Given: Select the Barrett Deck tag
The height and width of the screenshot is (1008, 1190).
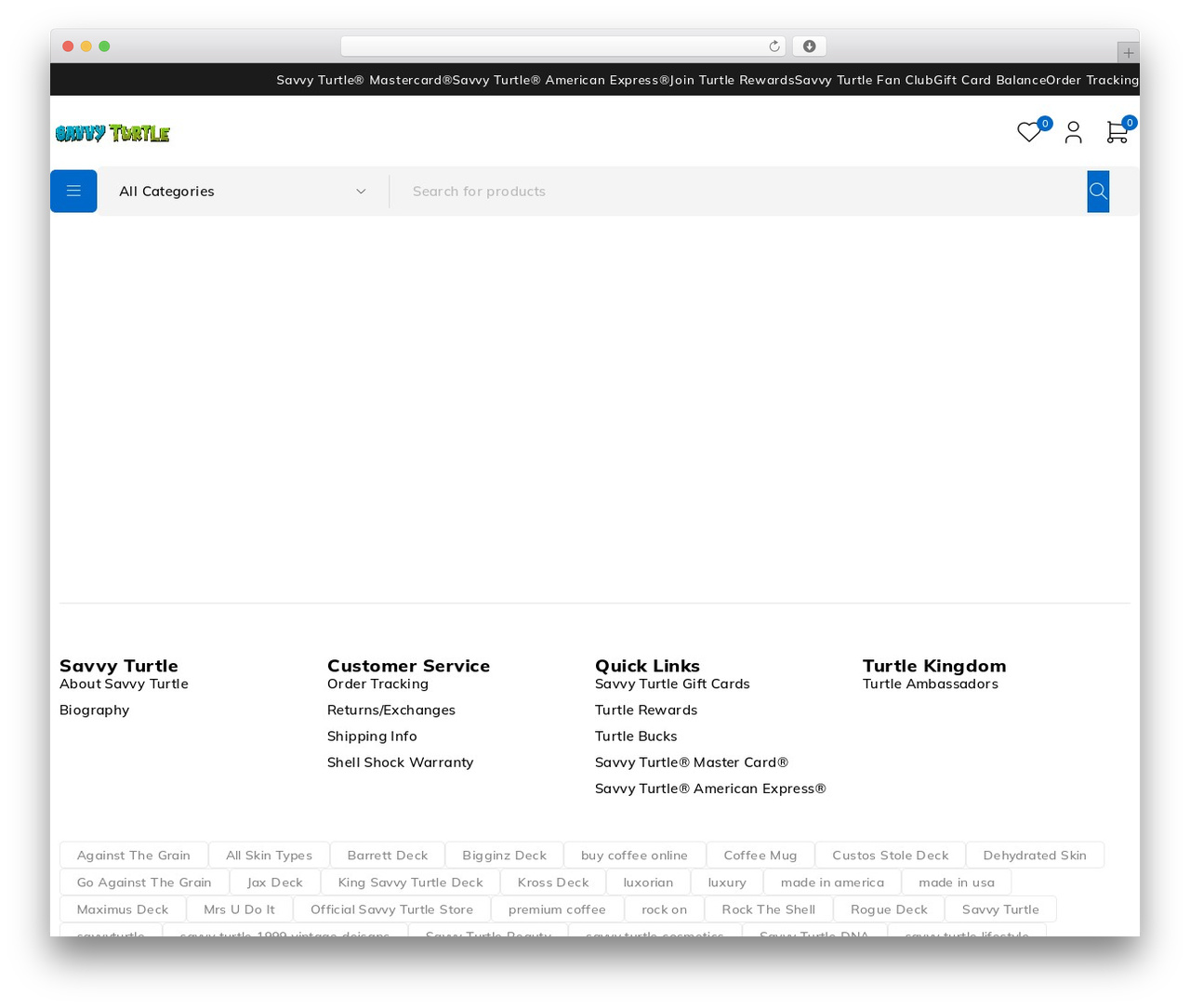Looking at the screenshot, I should point(388,855).
